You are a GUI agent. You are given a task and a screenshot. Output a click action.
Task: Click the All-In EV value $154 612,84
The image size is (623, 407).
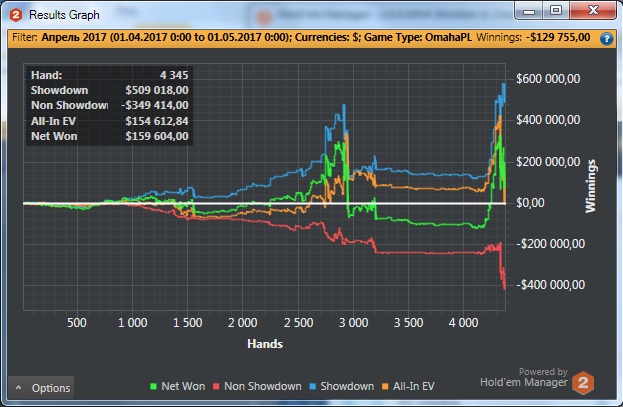point(157,121)
